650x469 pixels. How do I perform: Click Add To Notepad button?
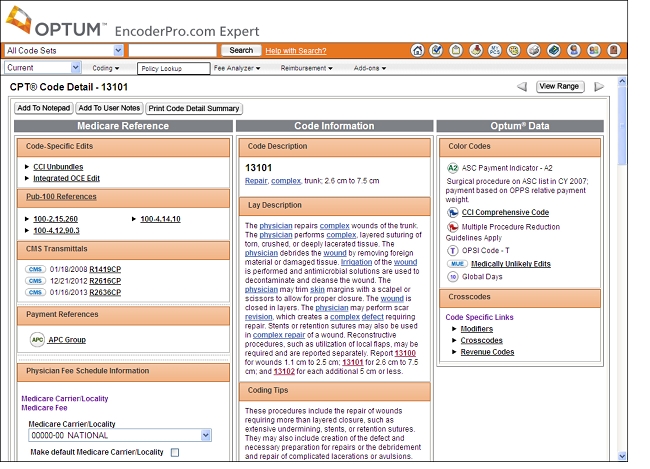[x=44, y=108]
